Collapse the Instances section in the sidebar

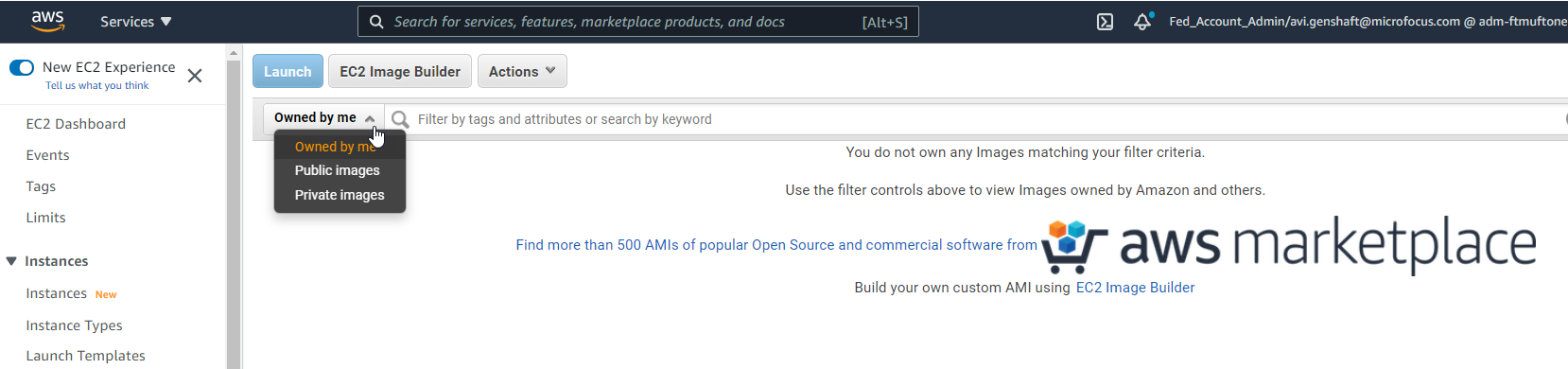(x=11, y=261)
